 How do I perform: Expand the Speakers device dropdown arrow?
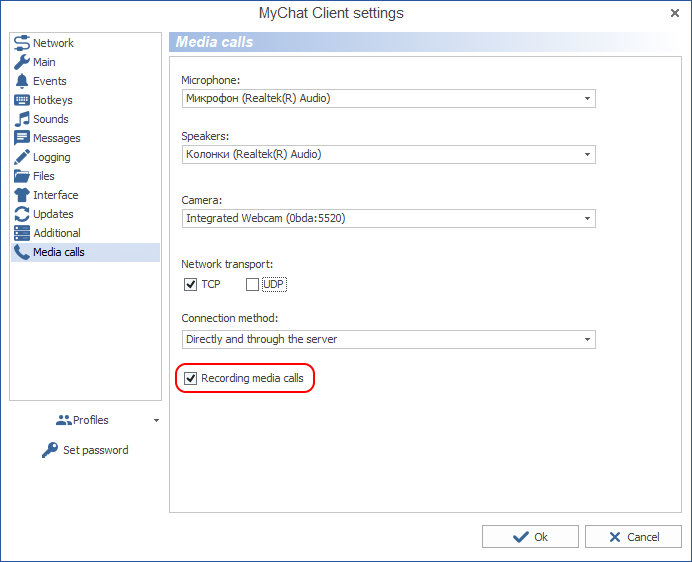pos(587,155)
